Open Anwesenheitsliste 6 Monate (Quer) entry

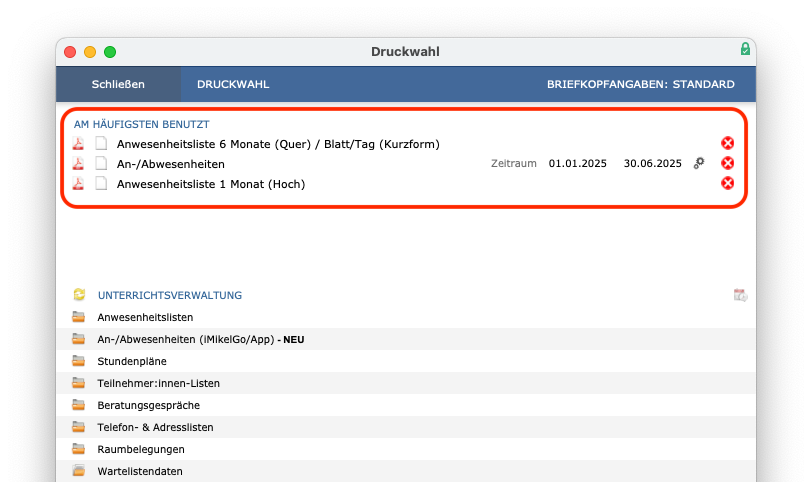tap(278, 144)
